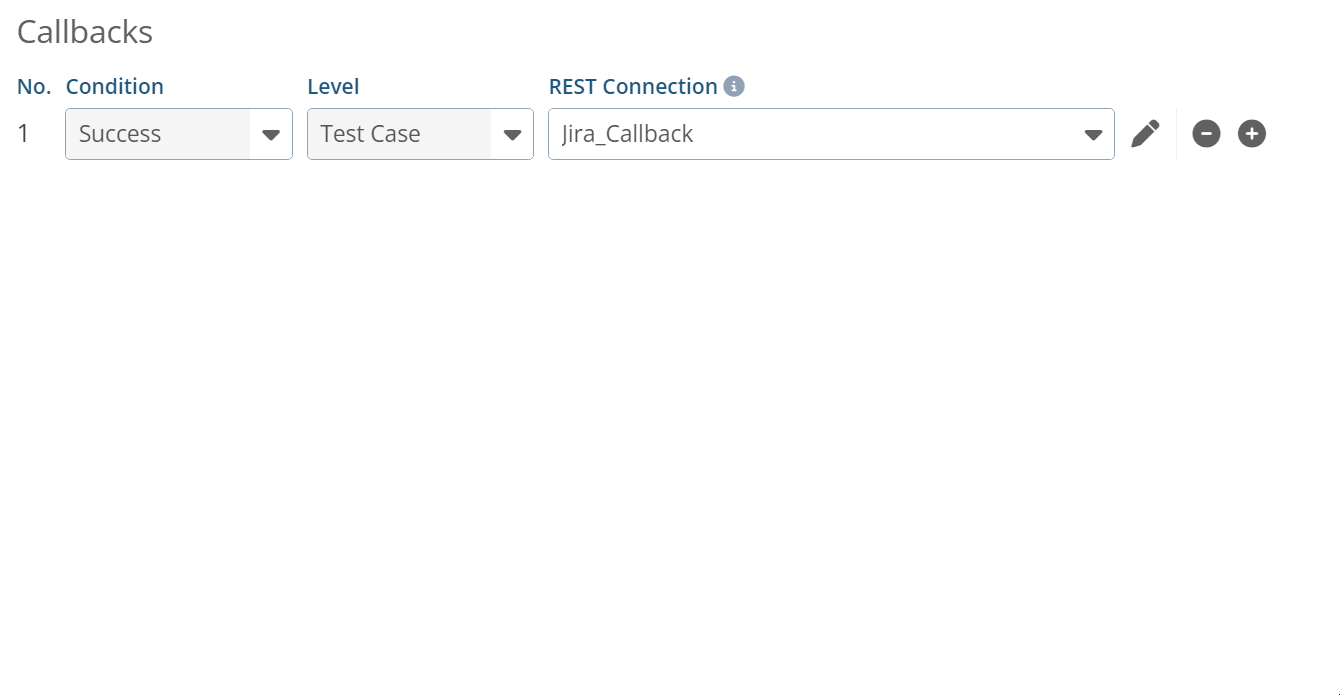Click the plus icon to add a callback
Image resolution: width=1340 pixels, height=695 pixels.
tap(1251, 133)
